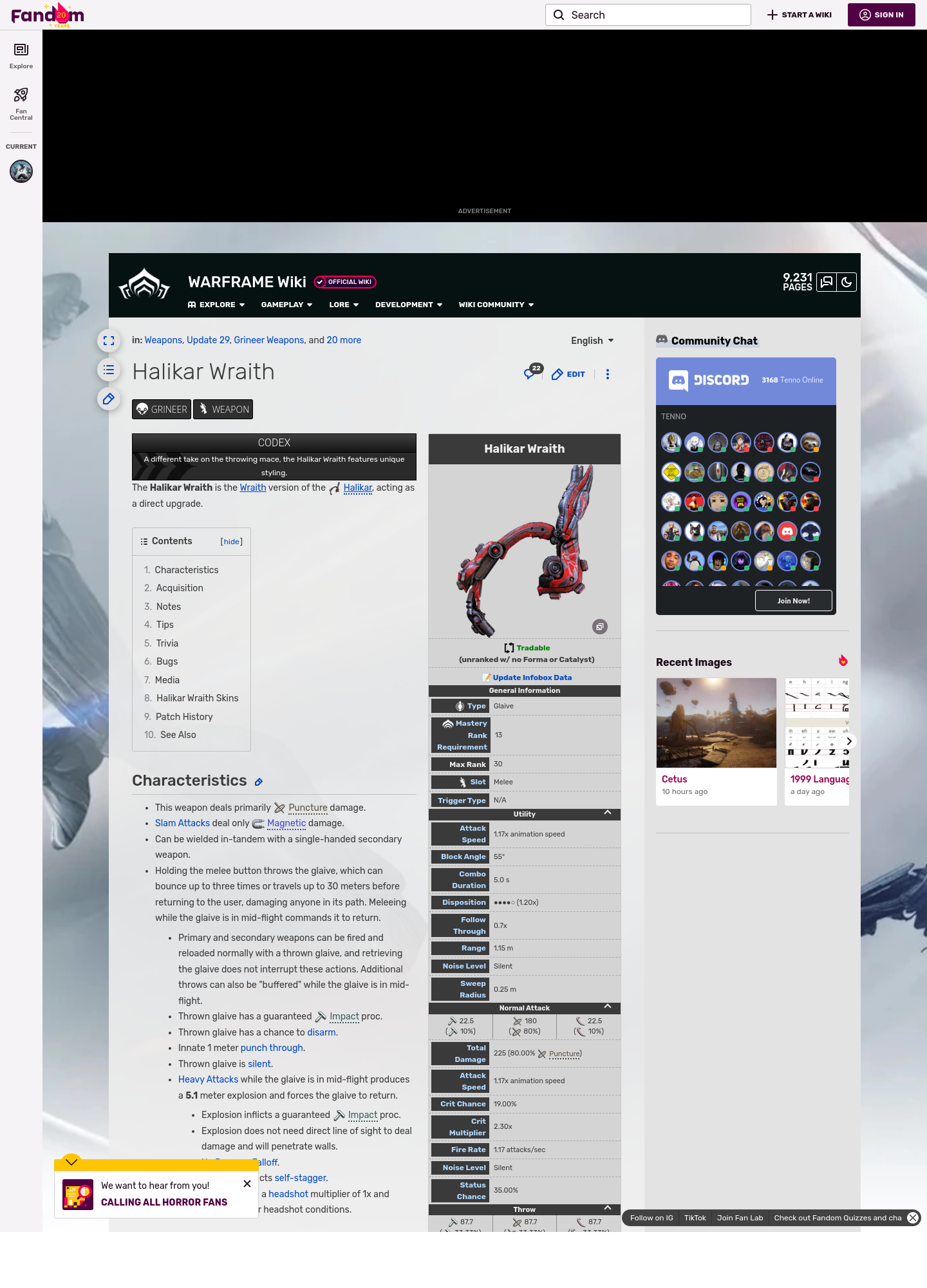Open Fan Central rocket icon
This screenshot has width=927, height=1288.
coord(21,104)
